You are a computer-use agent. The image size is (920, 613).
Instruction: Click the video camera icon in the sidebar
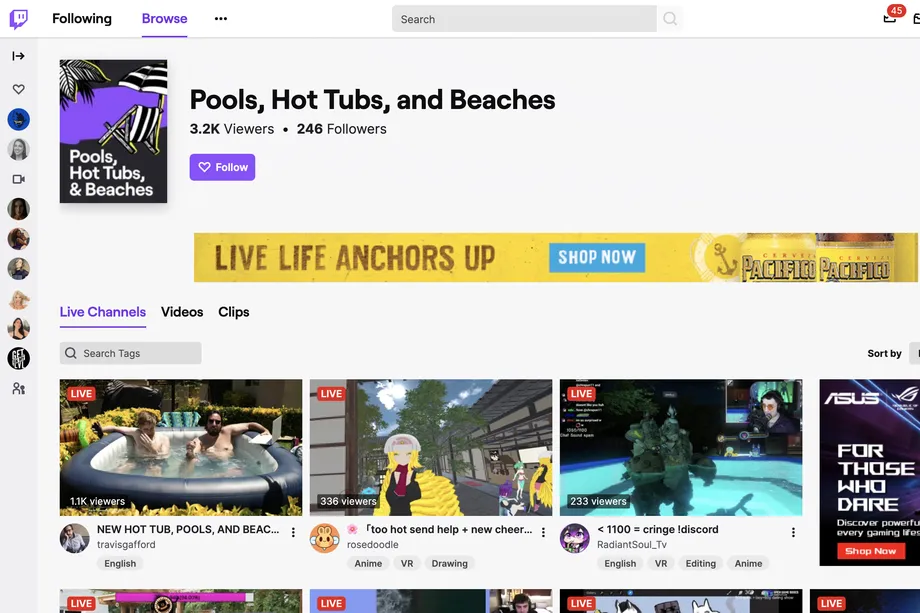[x=19, y=179]
